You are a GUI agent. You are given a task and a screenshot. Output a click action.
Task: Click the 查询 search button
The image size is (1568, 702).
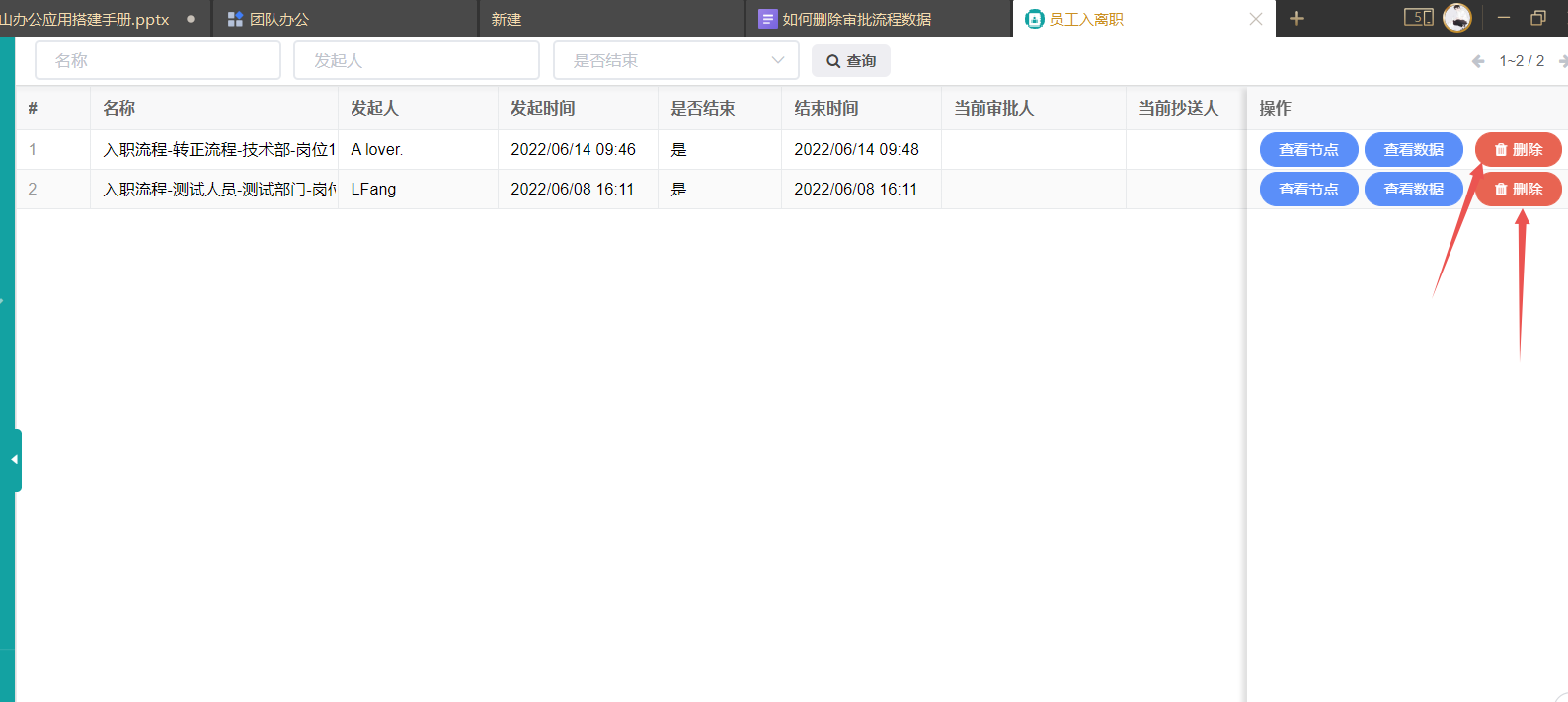[851, 61]
